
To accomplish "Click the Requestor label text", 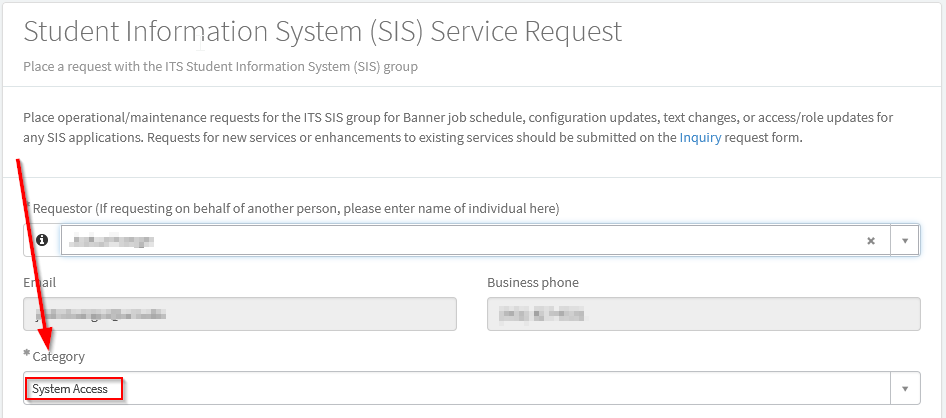I will tap(295, 208).
